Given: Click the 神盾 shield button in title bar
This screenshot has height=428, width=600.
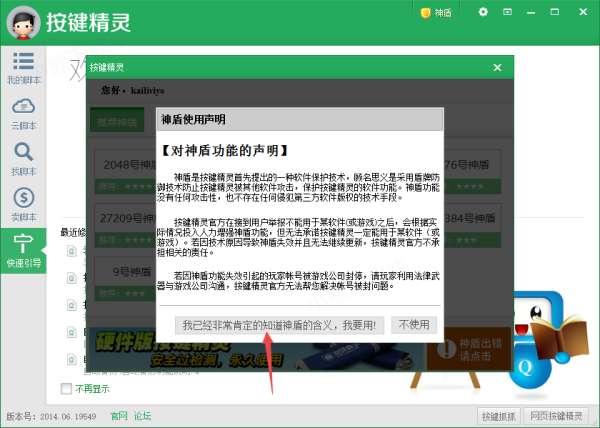Looking at the screenshot, I should [x=436, y=13].
